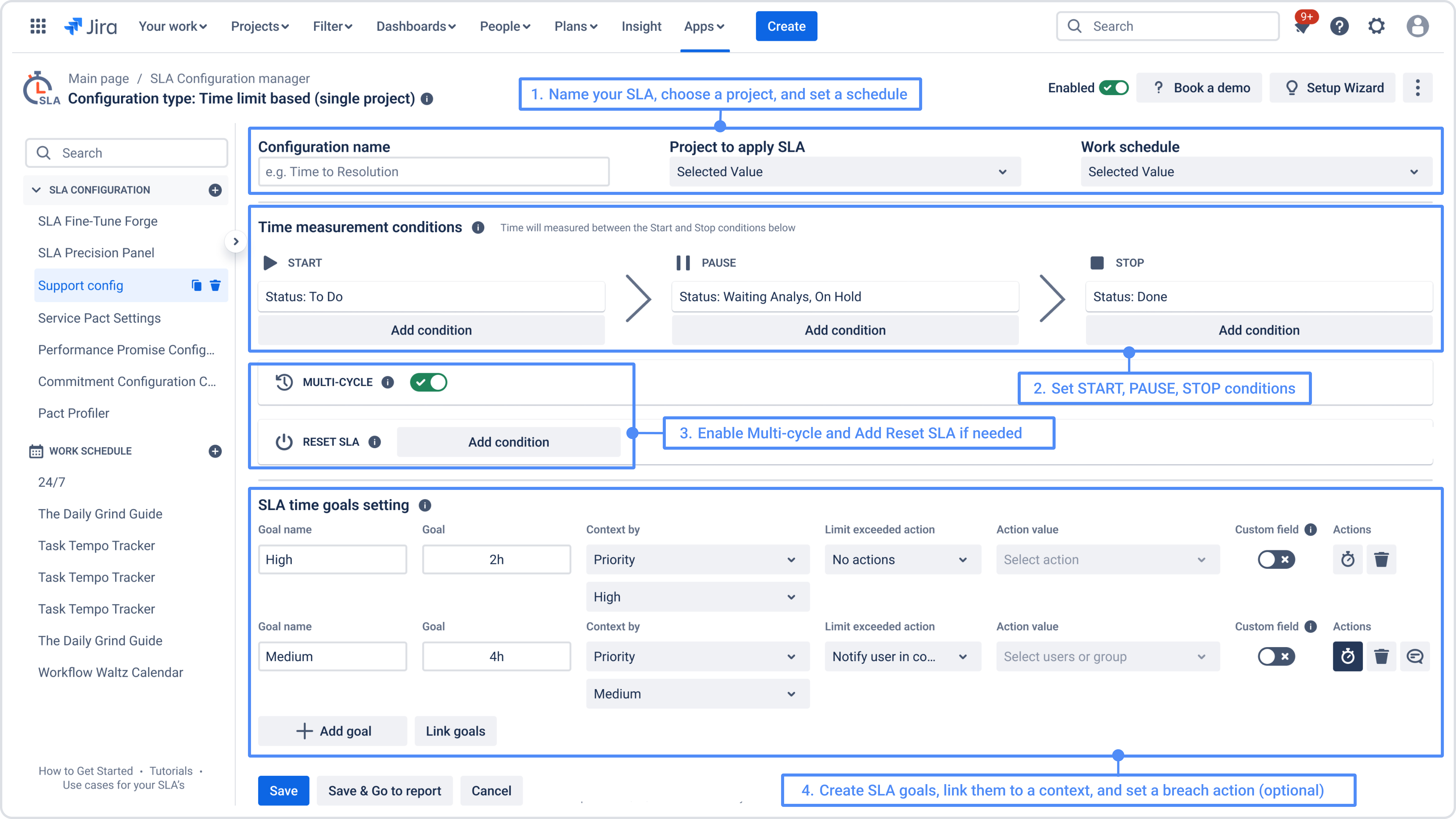This screenshot has height=819, width=1456.
Task: Open the app switcher grid icon
Action: [38, 26]
